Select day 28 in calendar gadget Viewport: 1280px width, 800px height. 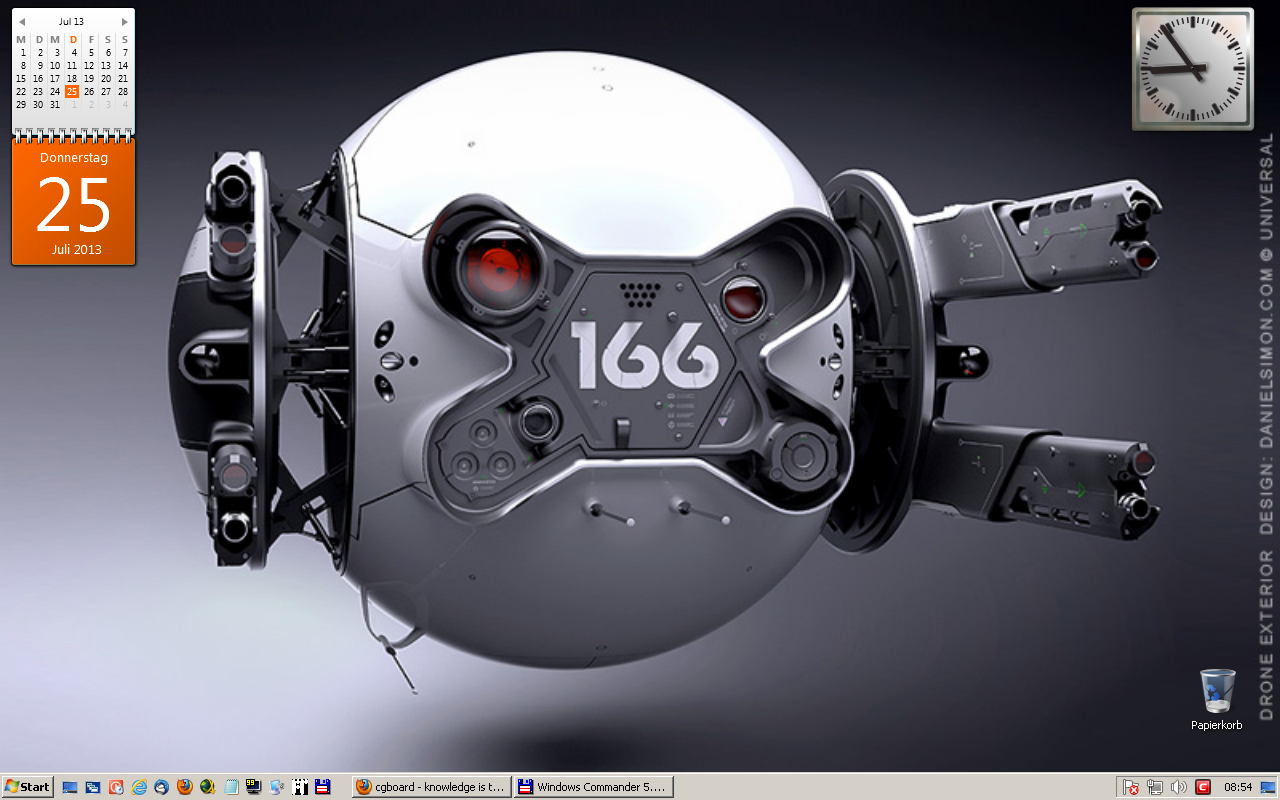pyautogui.click(x=123, y=91)
